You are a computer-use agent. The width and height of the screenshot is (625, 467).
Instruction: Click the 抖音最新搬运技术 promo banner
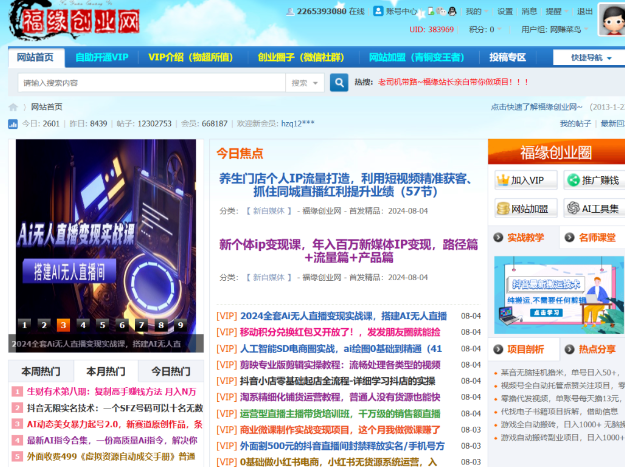click(x=559, y=295)
